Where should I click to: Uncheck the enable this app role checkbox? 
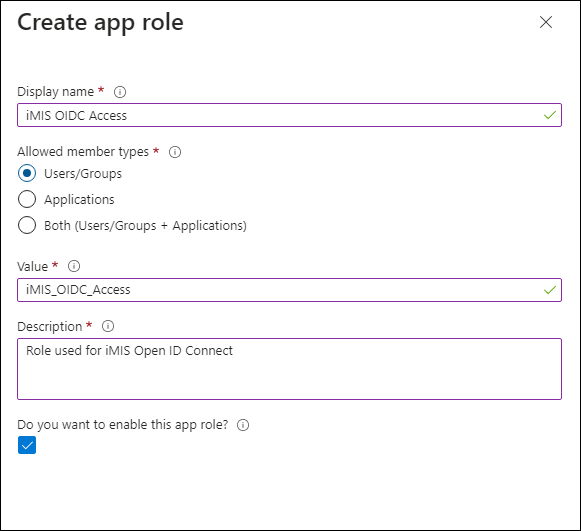pos(27,445)
